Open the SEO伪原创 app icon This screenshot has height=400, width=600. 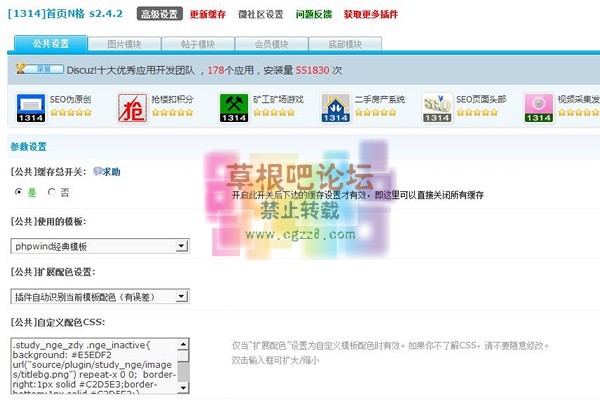tap(31, 108)
